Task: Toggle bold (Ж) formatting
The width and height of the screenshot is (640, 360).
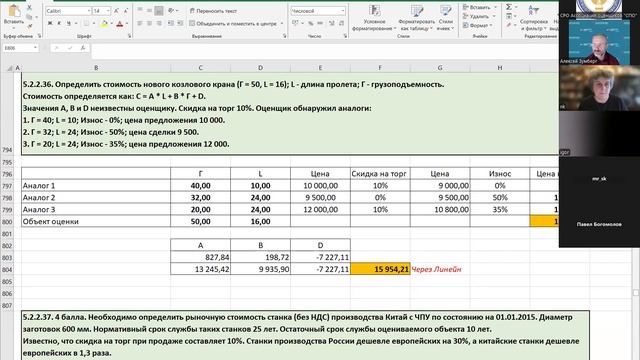Action: click(x=50, y=24)
